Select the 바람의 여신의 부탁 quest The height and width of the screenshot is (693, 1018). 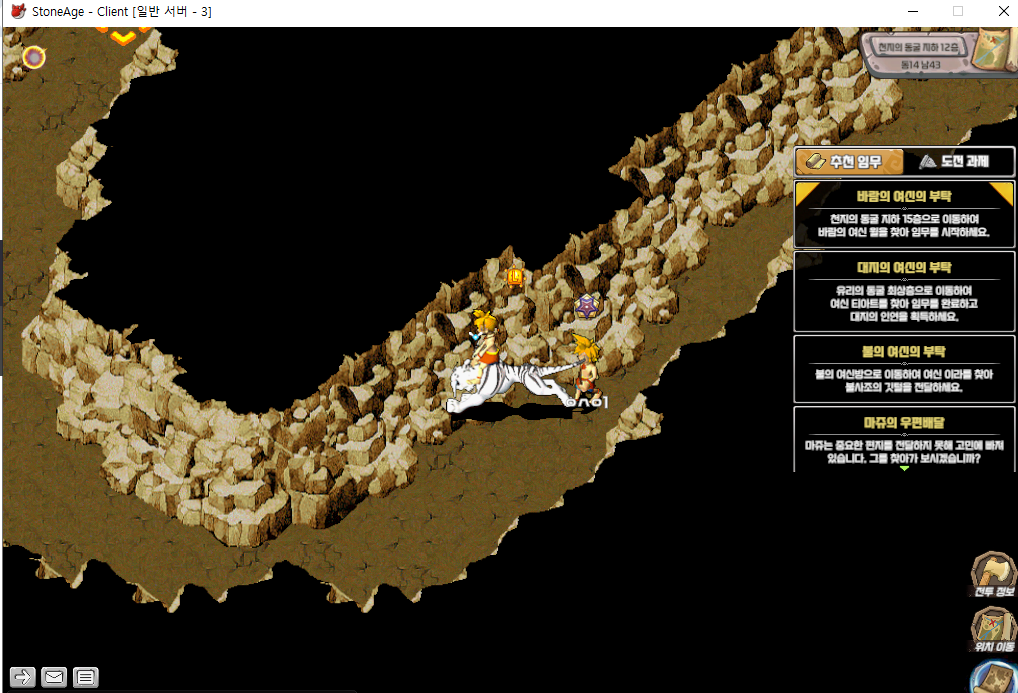(904, 214)
